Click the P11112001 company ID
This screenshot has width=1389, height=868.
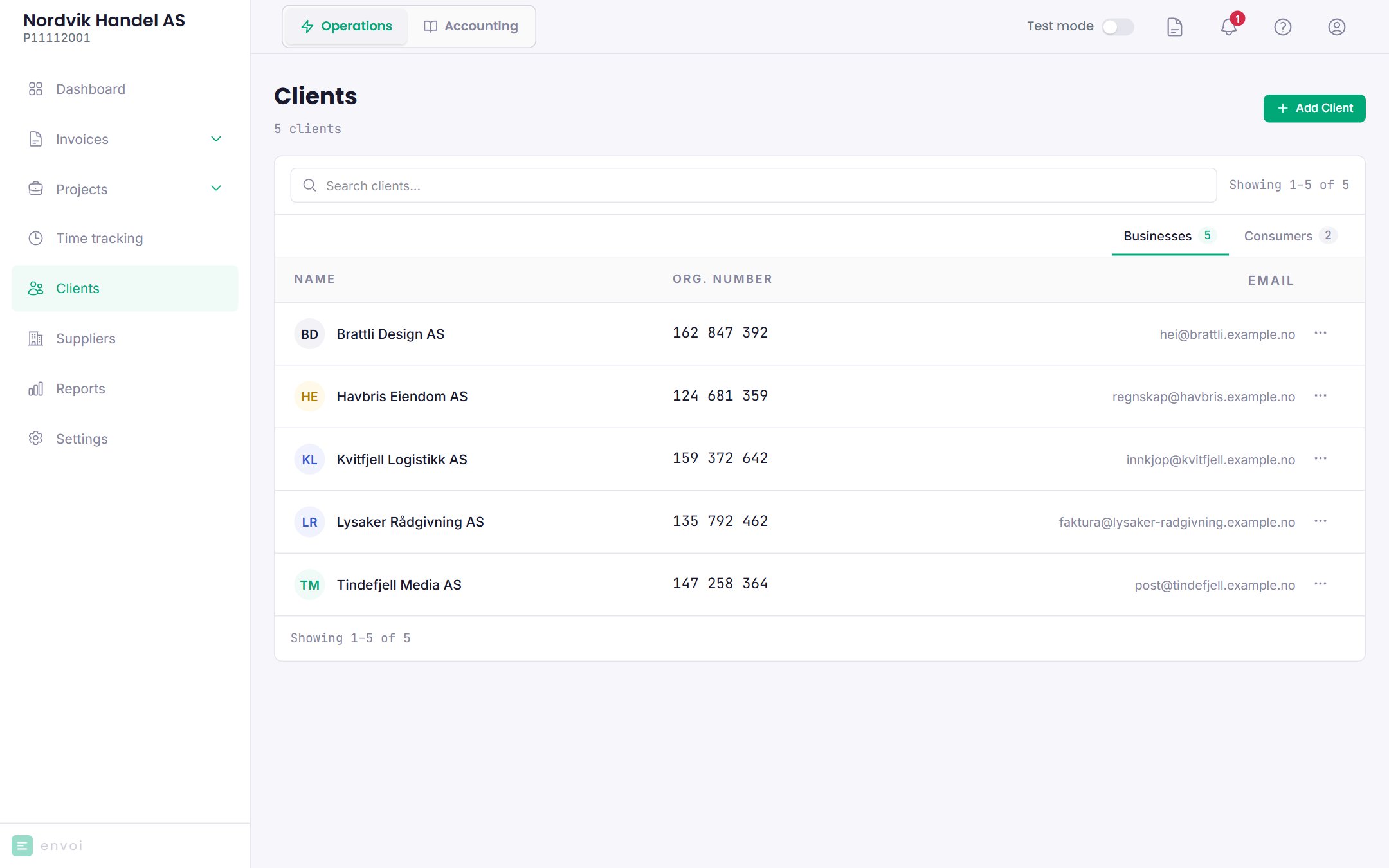[57, 38]
